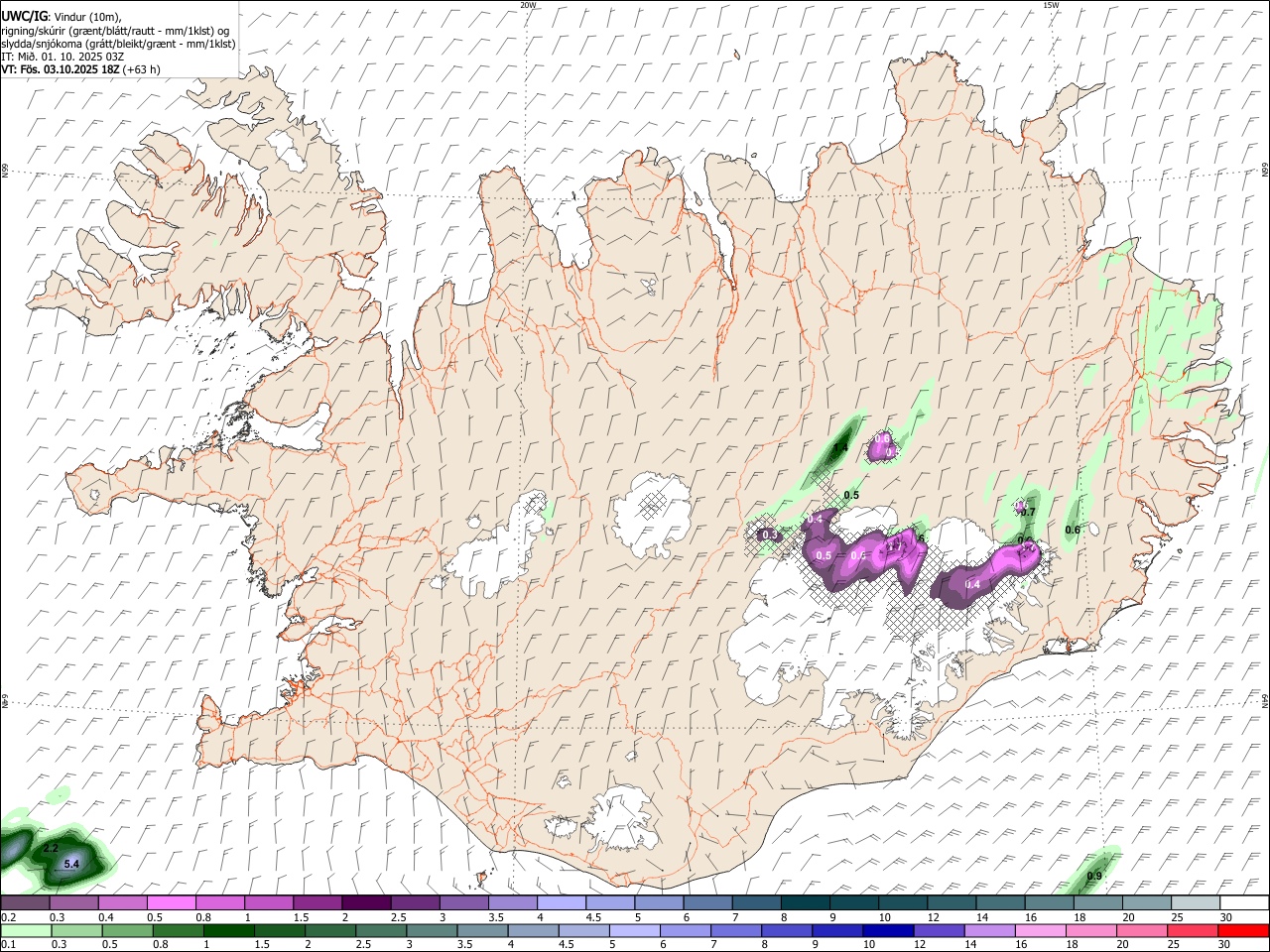Pick the crimson swatch between 25 and 30, lower legend
1270x952 pixels.
point(1194,930)
